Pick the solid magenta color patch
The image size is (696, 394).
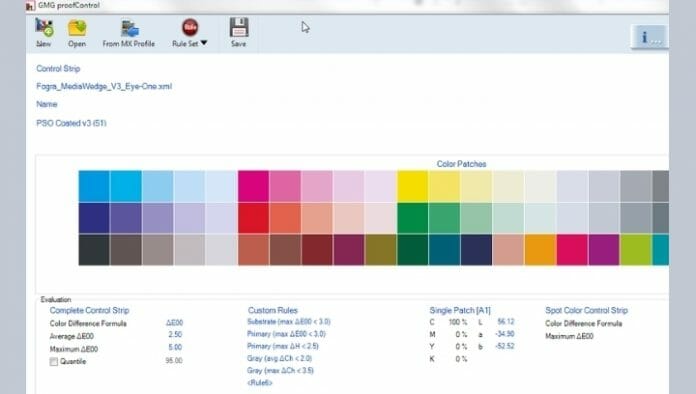[253, 186]
